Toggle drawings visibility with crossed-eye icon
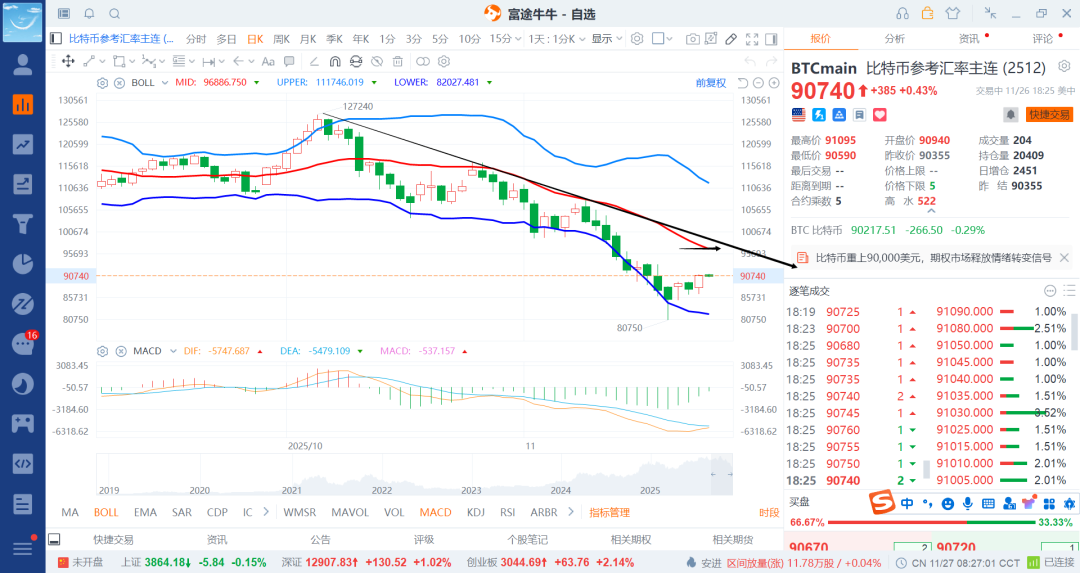 point(377,61)
